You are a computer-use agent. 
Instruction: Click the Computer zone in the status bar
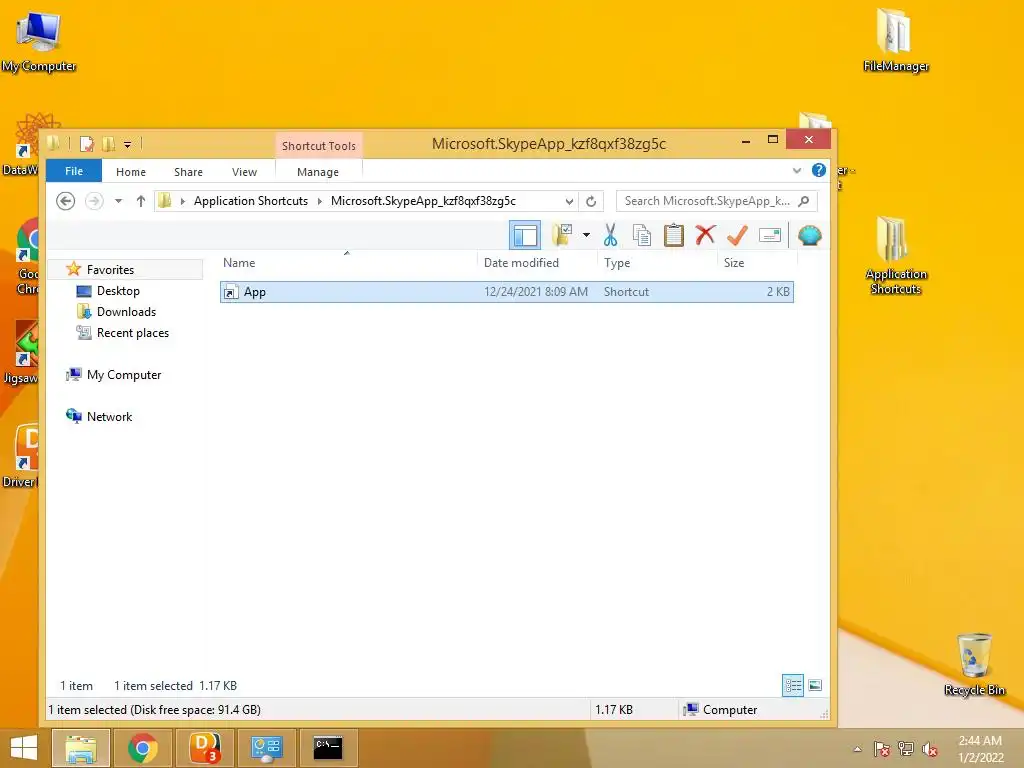(721, 709)
